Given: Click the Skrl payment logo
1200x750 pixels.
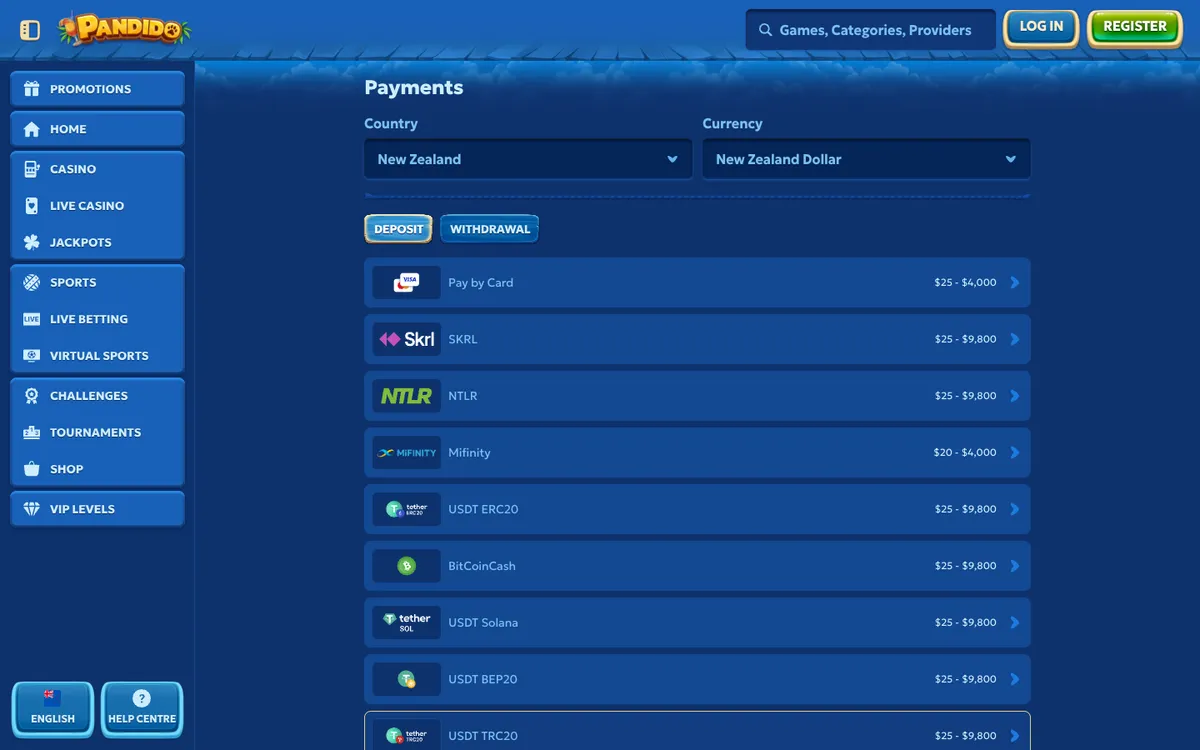Looking at the screenshot, I should click(x=406, y=339).
